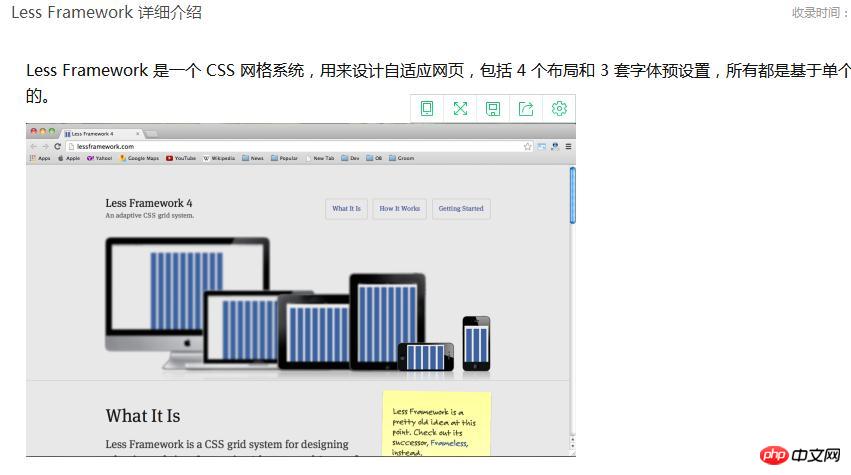Image resolution: width=851 pixels, height=475 pixels.
Task: Open the Apps bookmark
Action: pos(40,159)
